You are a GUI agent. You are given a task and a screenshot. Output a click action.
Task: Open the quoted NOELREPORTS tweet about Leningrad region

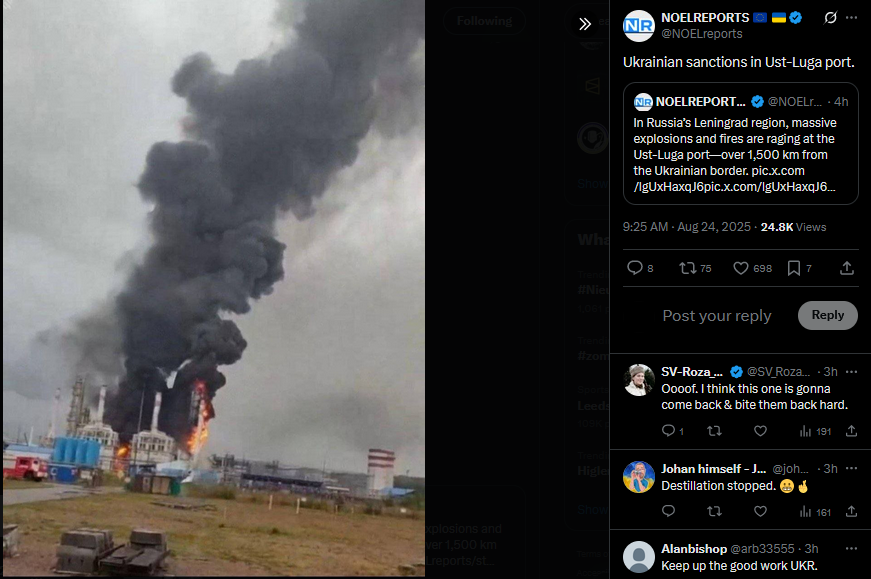[740, 144]
